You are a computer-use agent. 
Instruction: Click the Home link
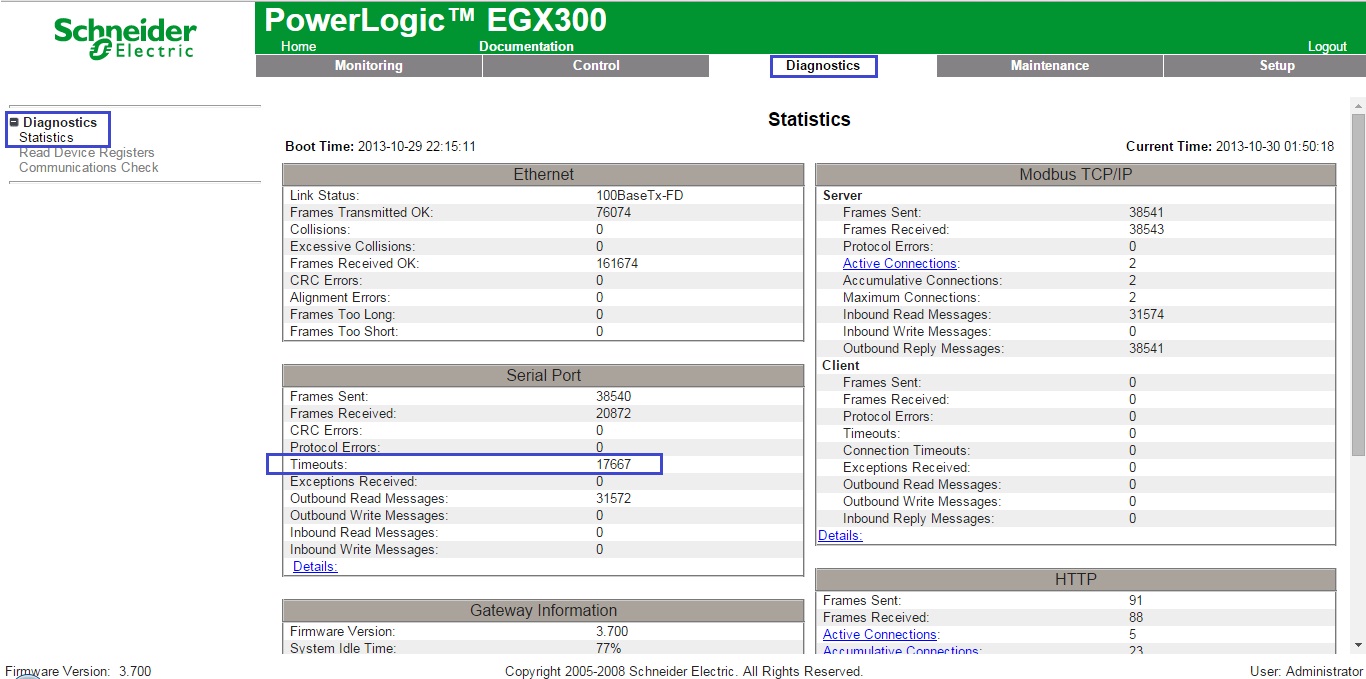pyautogui.click(x=298, y=46)
